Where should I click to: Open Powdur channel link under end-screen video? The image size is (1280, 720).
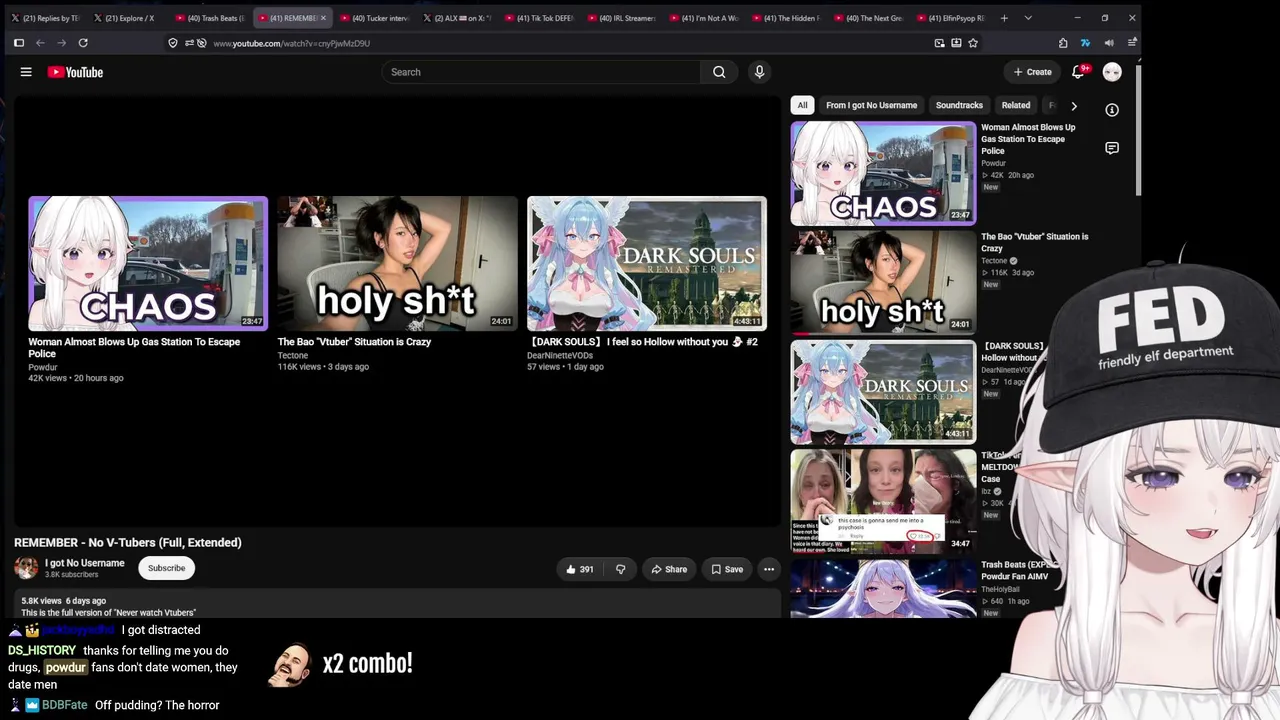coord(43,367)
